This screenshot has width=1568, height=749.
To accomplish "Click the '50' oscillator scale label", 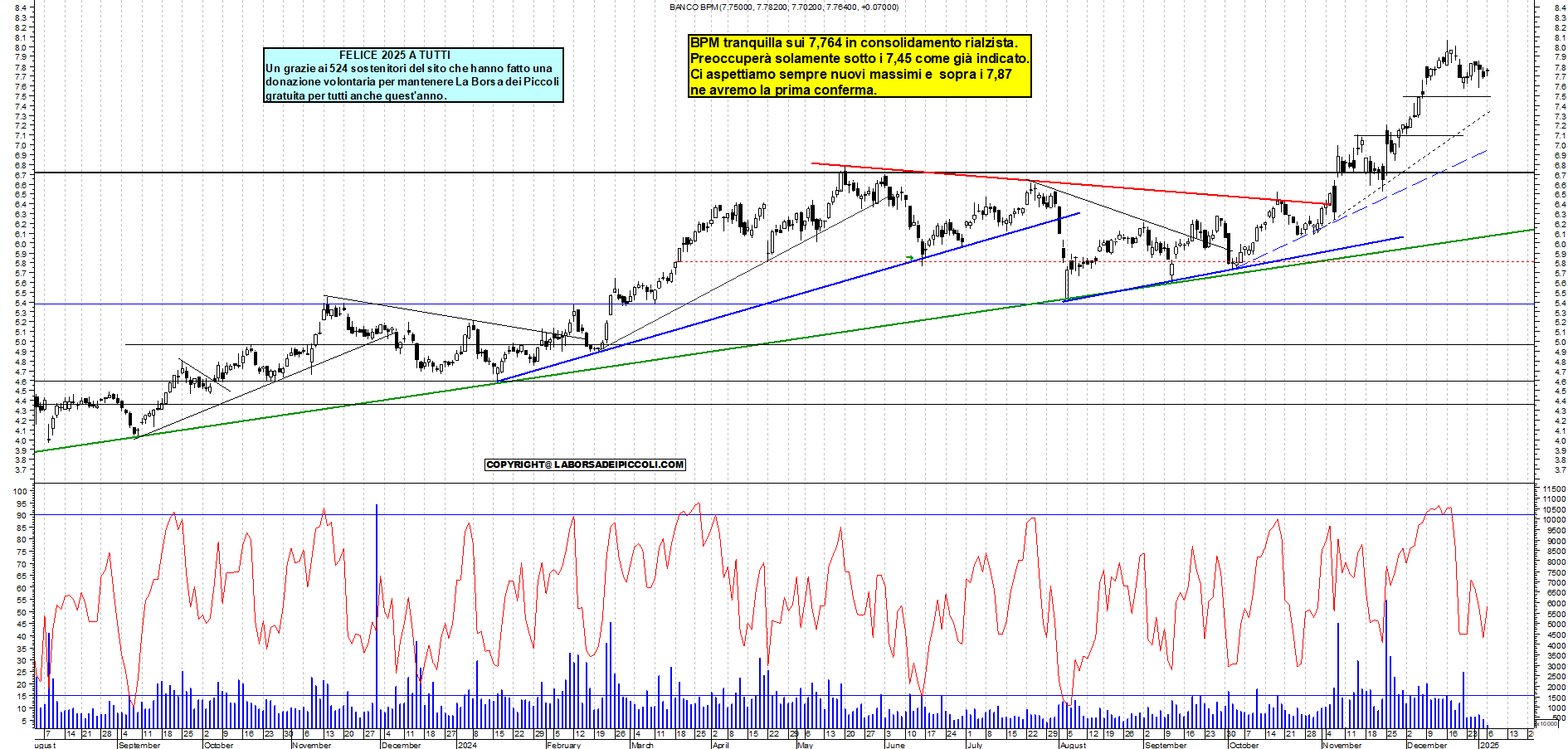I will tap(22, 612).
